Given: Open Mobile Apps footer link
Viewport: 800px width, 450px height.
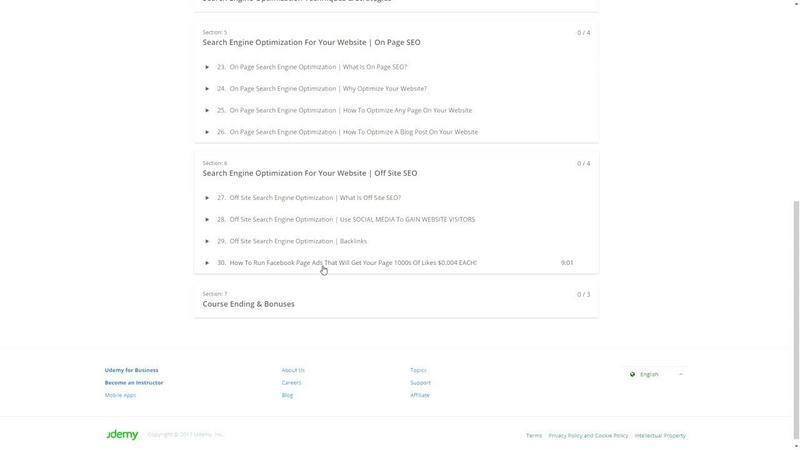Looking at the screenshot, I should 120,395.
